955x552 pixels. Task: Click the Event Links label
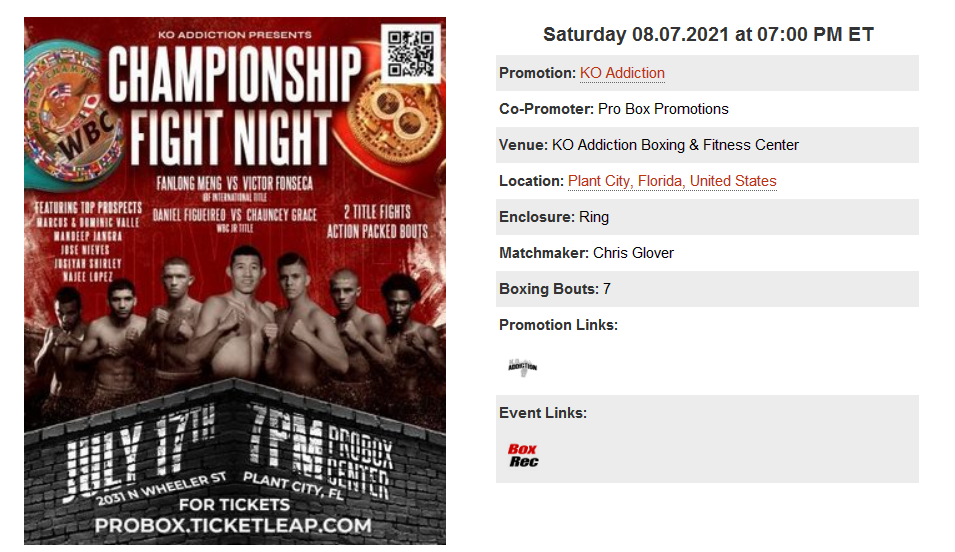click(x=543, y=412)
